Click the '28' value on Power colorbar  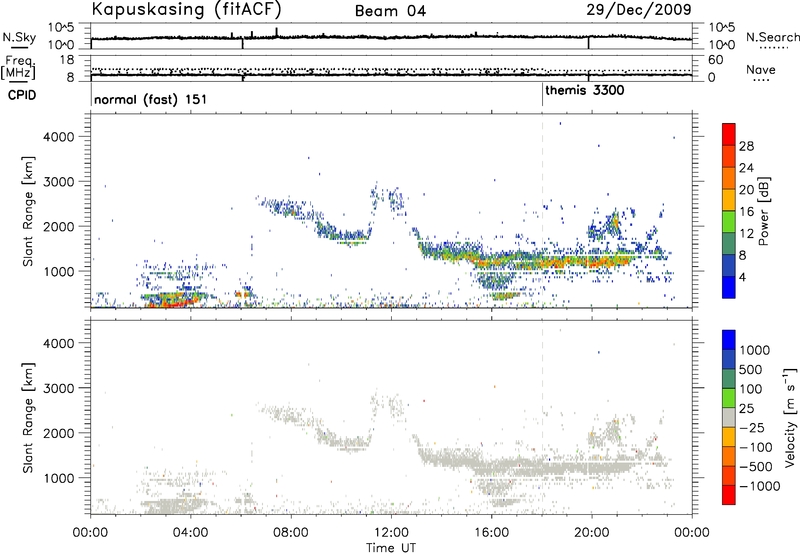pyautogui.click(x=746, y=146)
